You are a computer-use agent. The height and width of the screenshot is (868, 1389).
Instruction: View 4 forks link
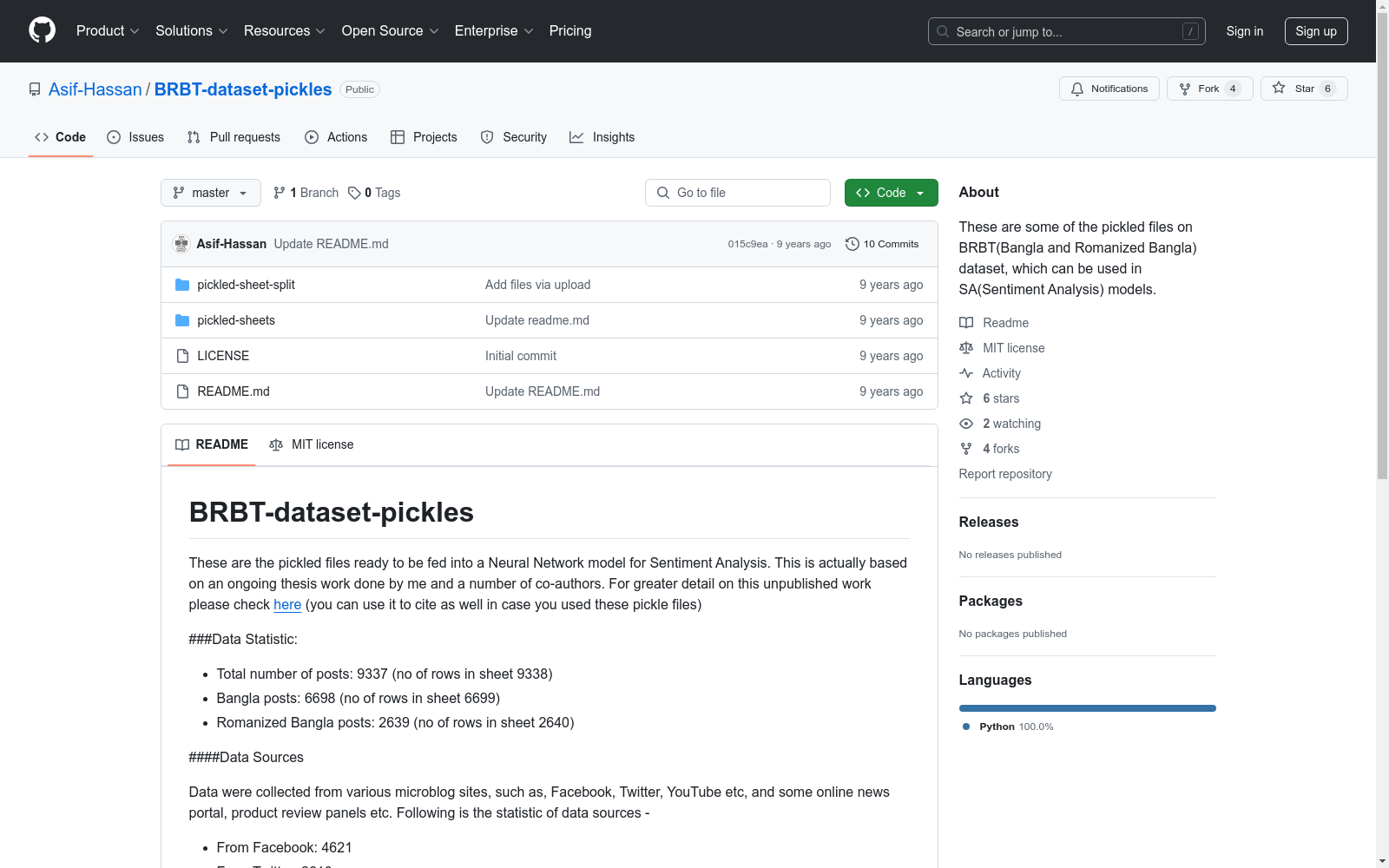(990, 449)
